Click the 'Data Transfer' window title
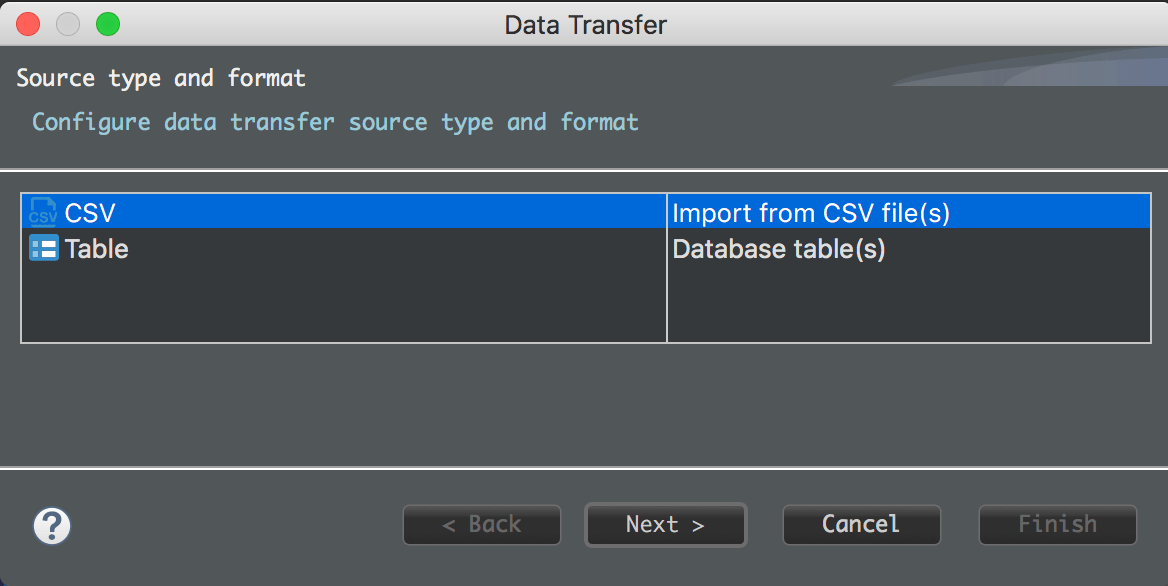 pos(585,24)
